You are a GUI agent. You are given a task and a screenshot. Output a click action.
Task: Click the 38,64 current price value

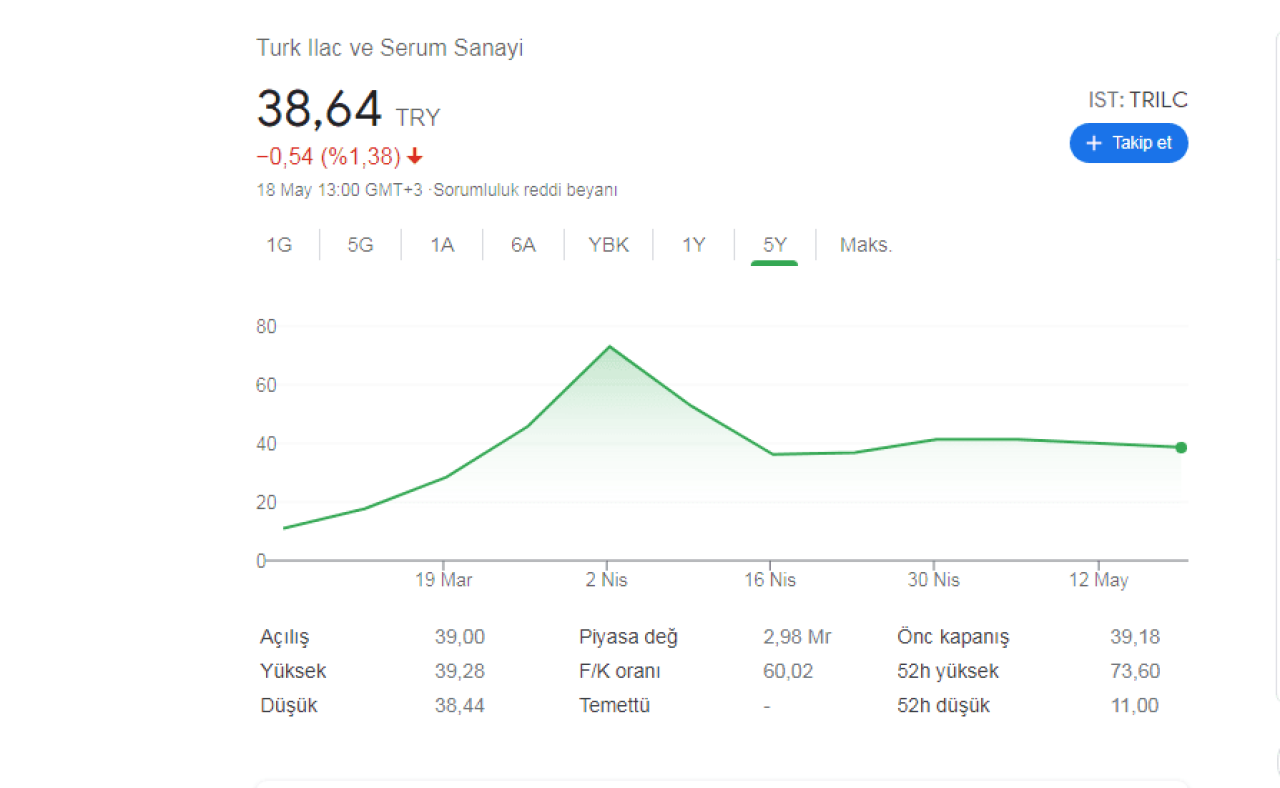pyautogui.click(x=320, y=109)
